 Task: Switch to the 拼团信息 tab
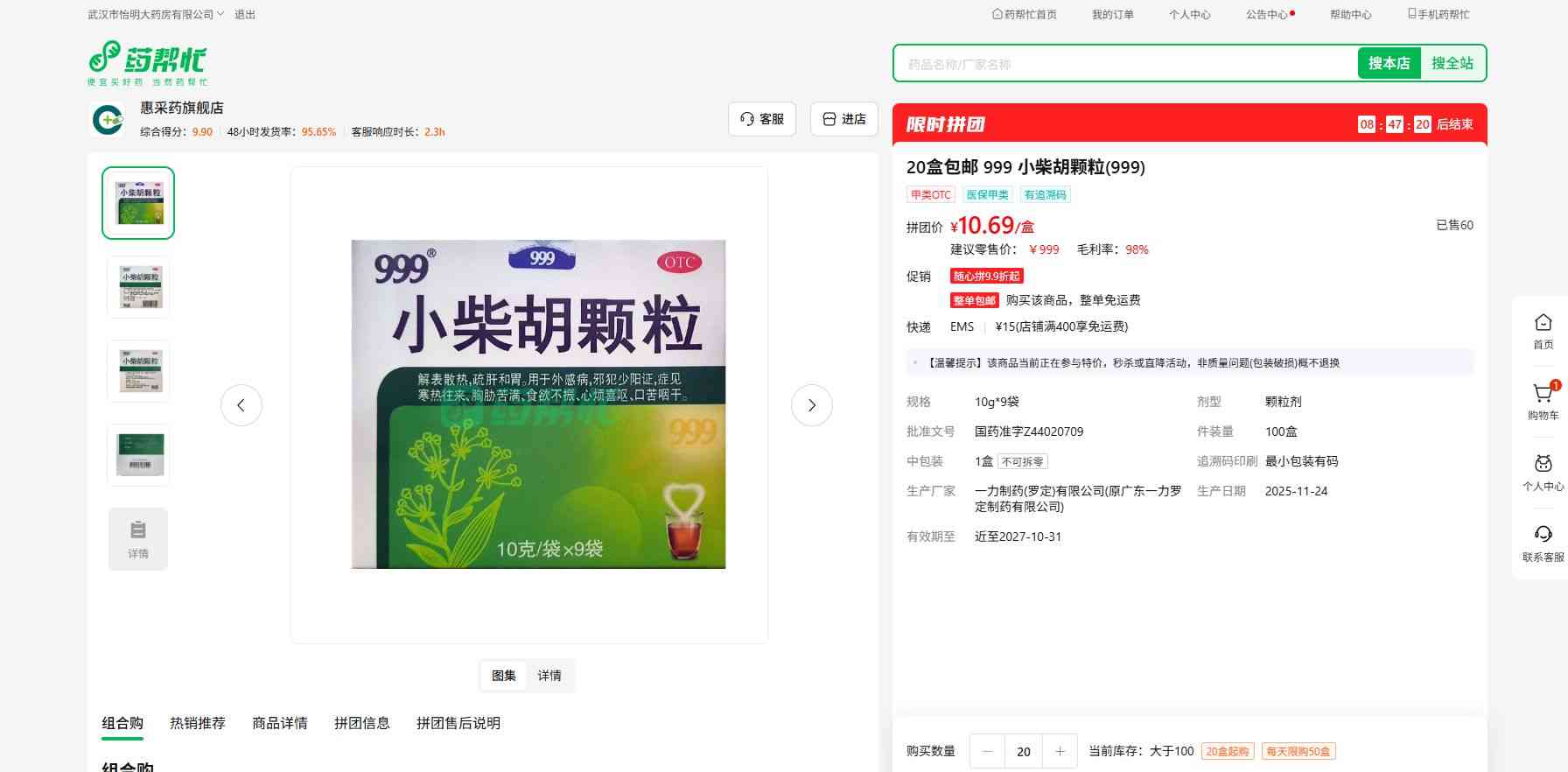pyautogui.click(x=361, y=723)
